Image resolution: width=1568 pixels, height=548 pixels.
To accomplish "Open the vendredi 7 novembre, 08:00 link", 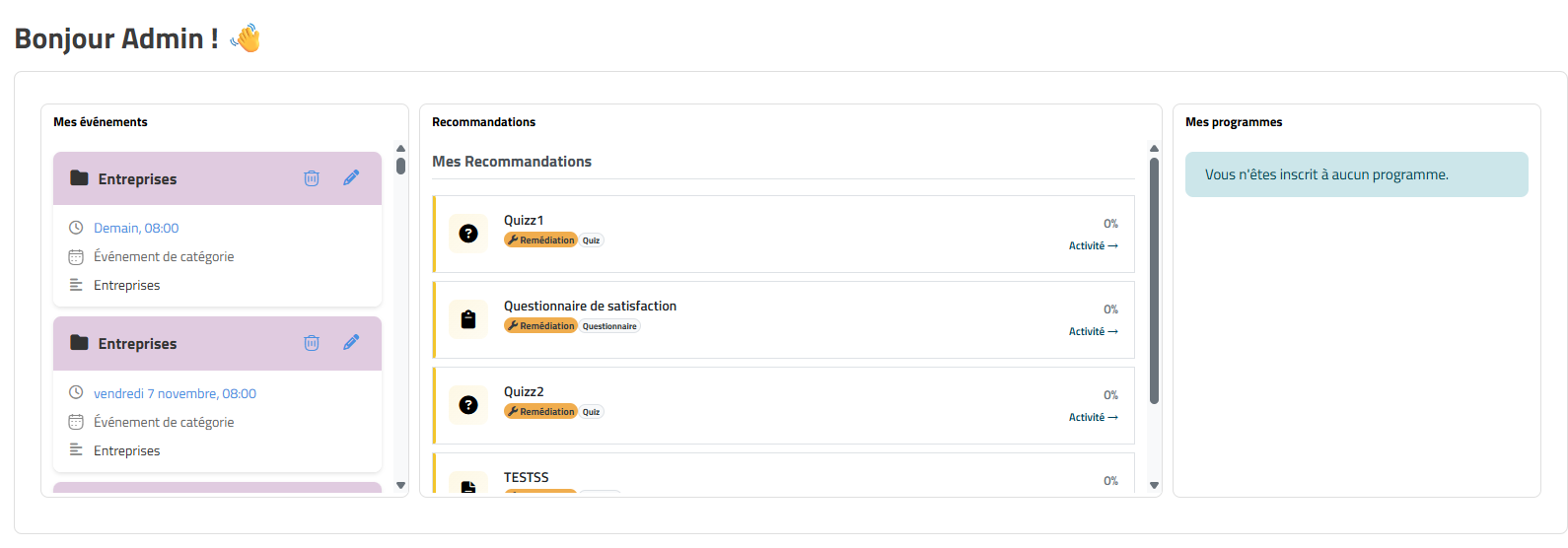I will tap(175, 393).
